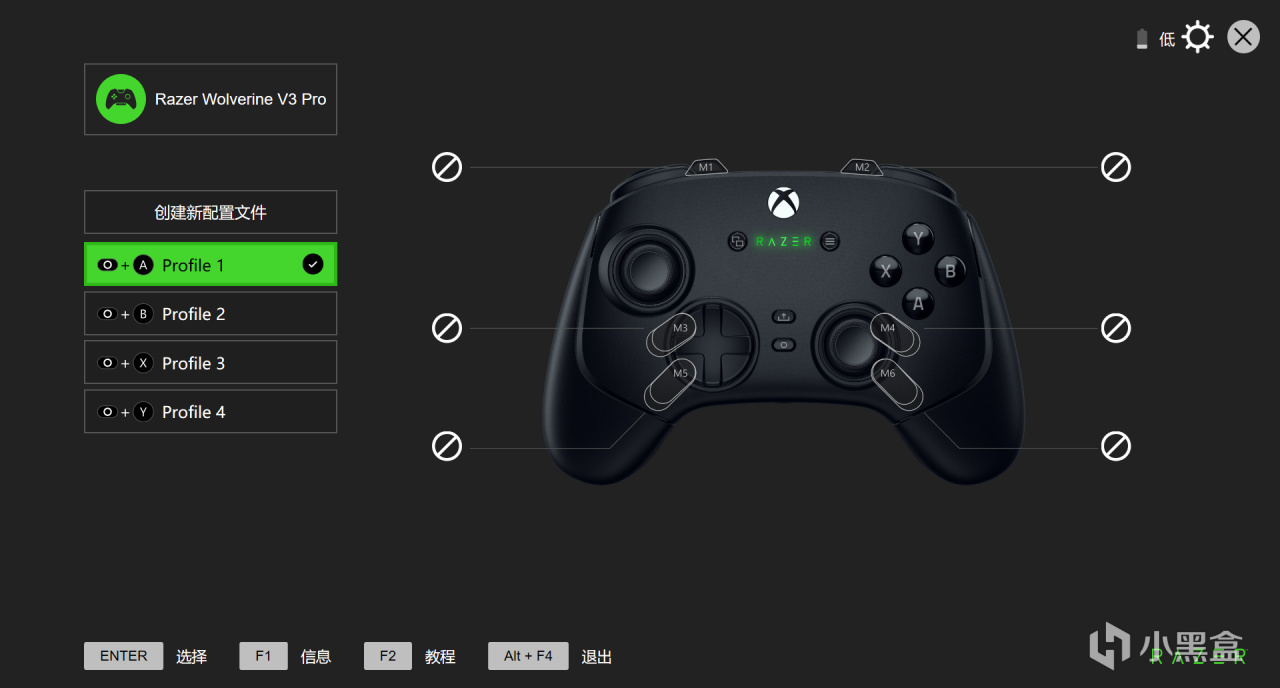The height and width of the screenshot is (688, 1280).
Task: Click 创建新配置文件 button
Action: [x=211, y=212]
